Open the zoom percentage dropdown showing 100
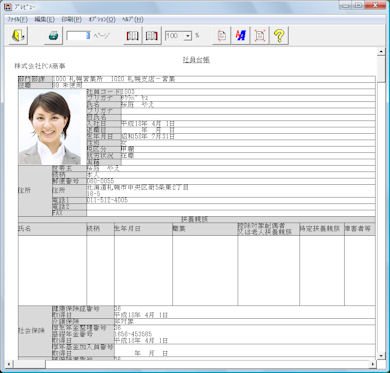This screenshot has width=390, height=373. [x=188, y=36]
